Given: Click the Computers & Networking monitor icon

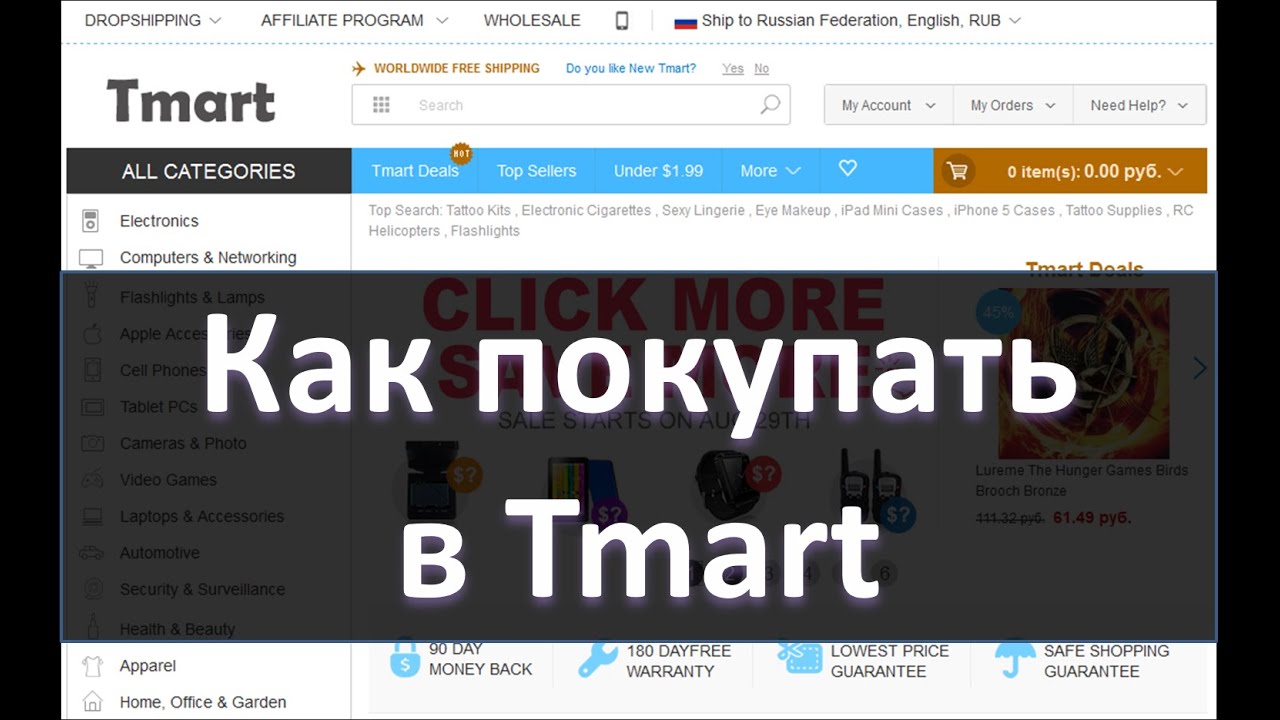Looking at the screenshot, I should click(91, 258).
